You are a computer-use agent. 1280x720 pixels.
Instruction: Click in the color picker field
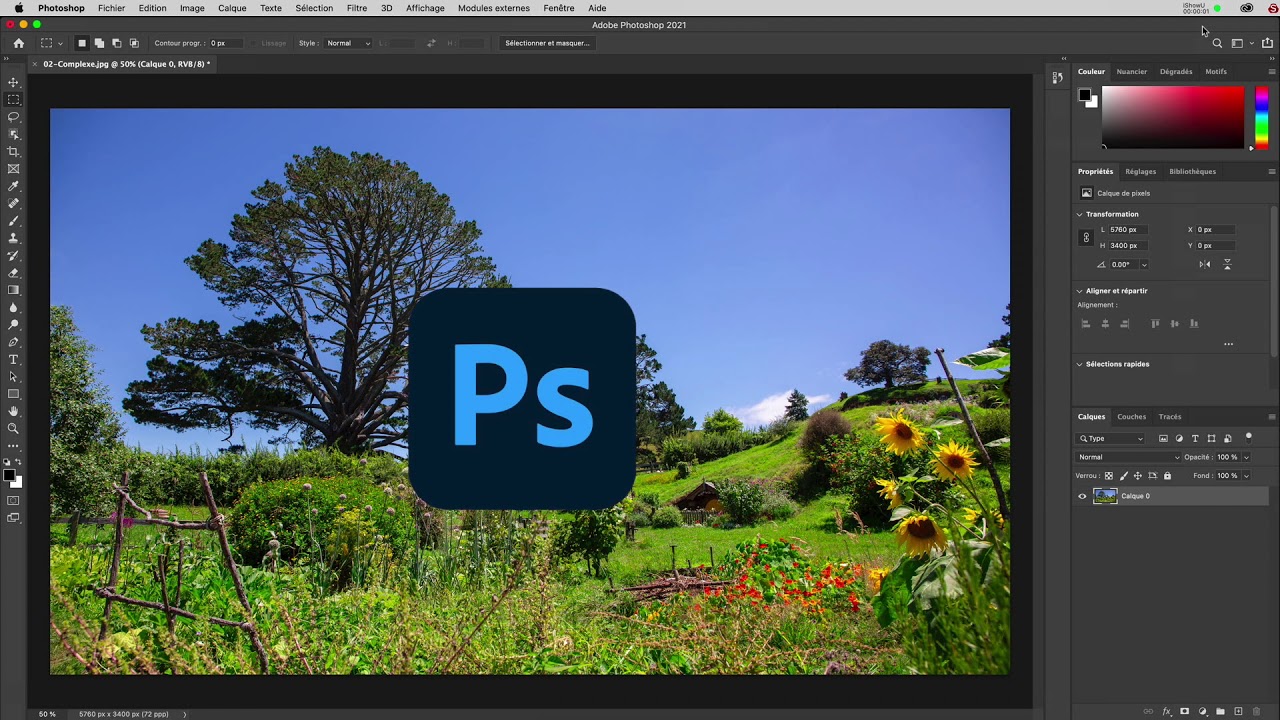1173,117
